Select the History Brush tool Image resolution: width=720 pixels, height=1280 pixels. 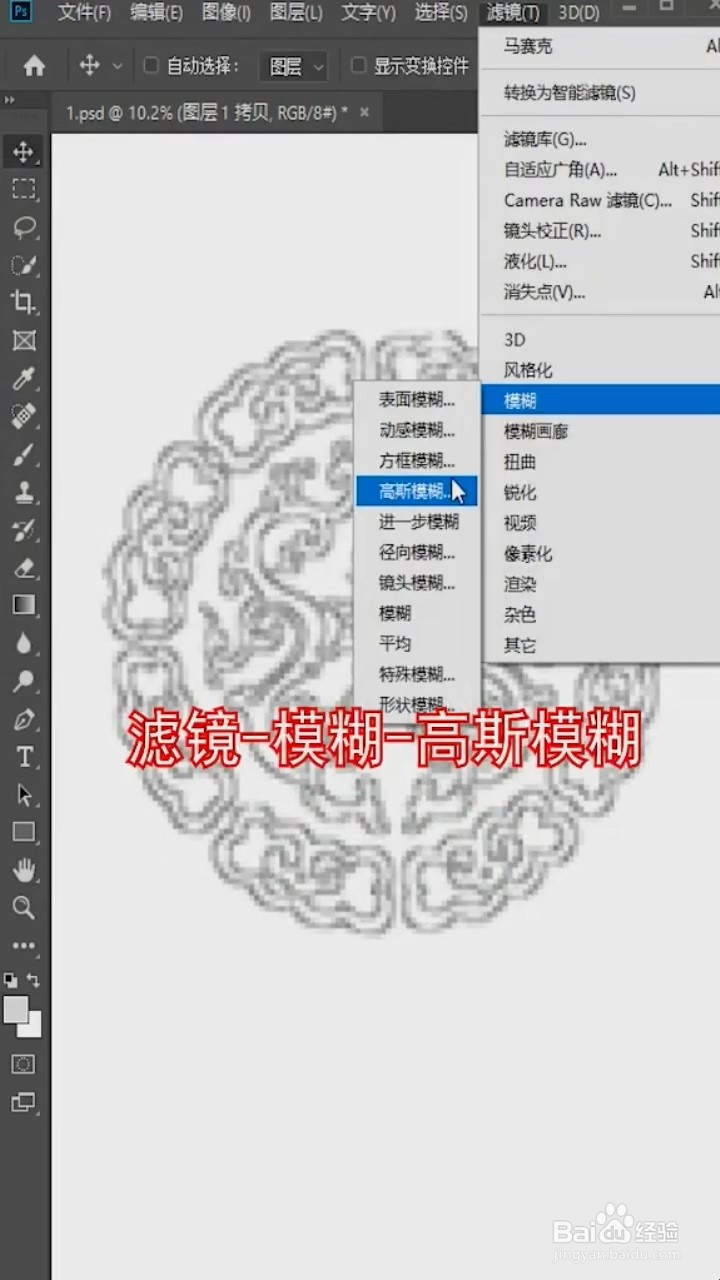(23, 529)
